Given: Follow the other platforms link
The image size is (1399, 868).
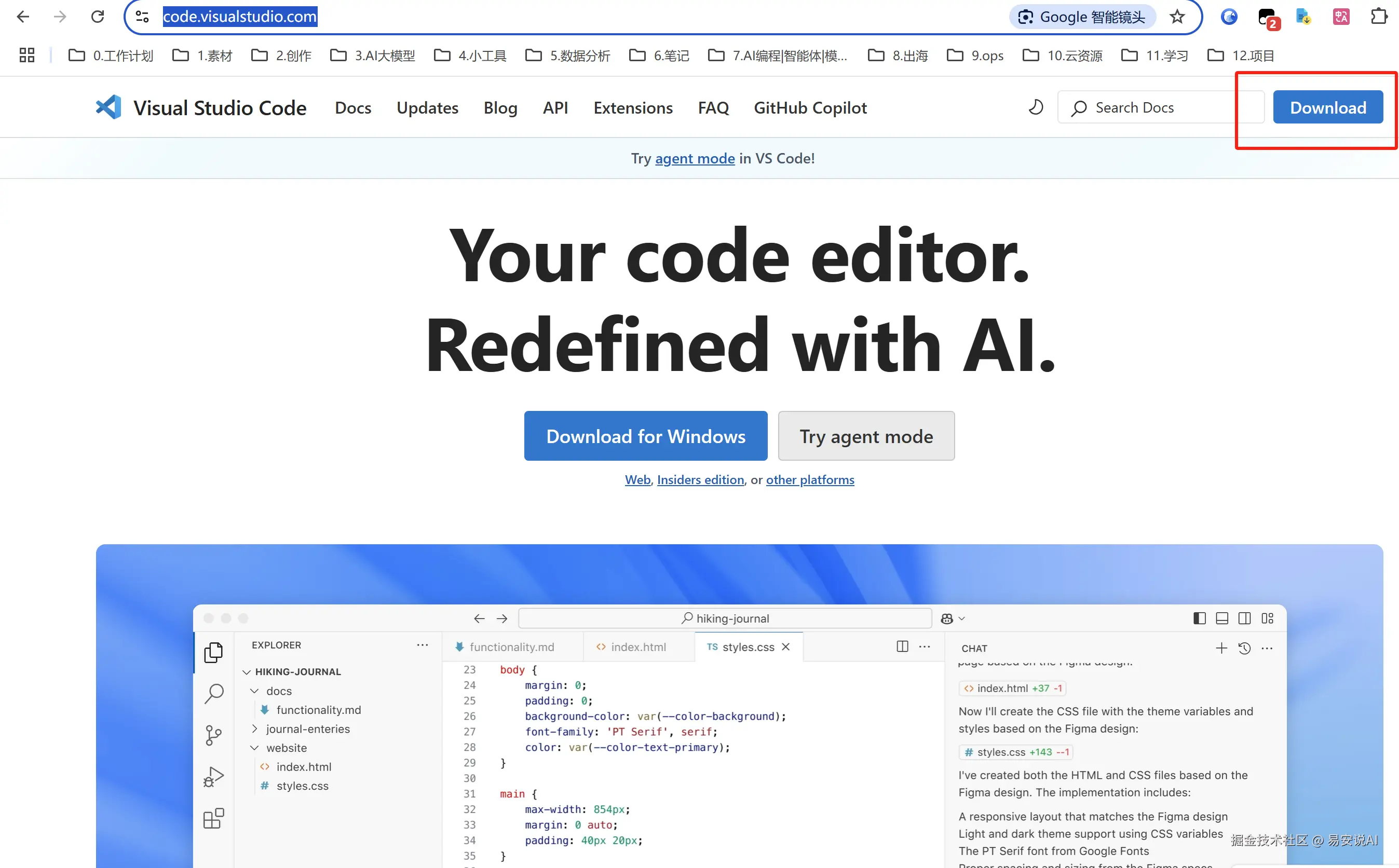Looking at the screenshot, I should pyautogui.click(x=810, y=479).
